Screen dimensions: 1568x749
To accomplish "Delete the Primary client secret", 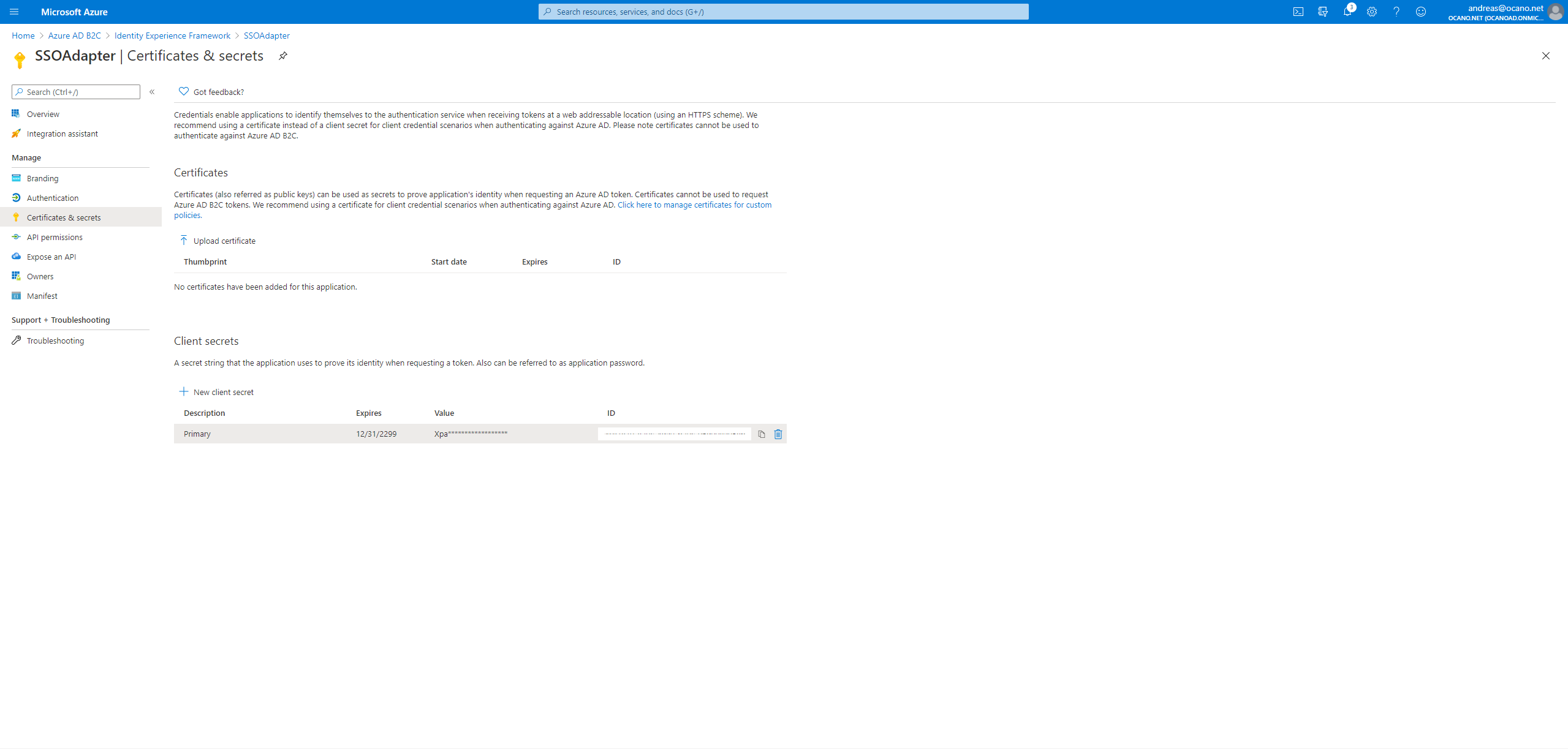I will (x=778, y=434).
